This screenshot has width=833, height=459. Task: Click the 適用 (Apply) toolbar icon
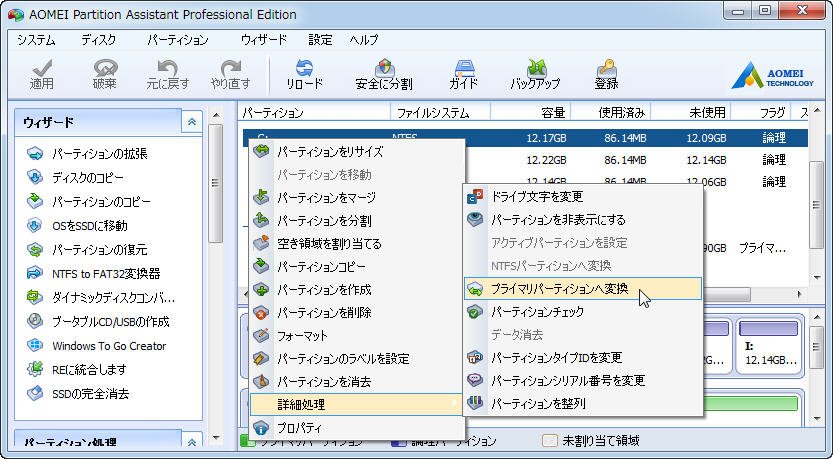pos(41,68)
